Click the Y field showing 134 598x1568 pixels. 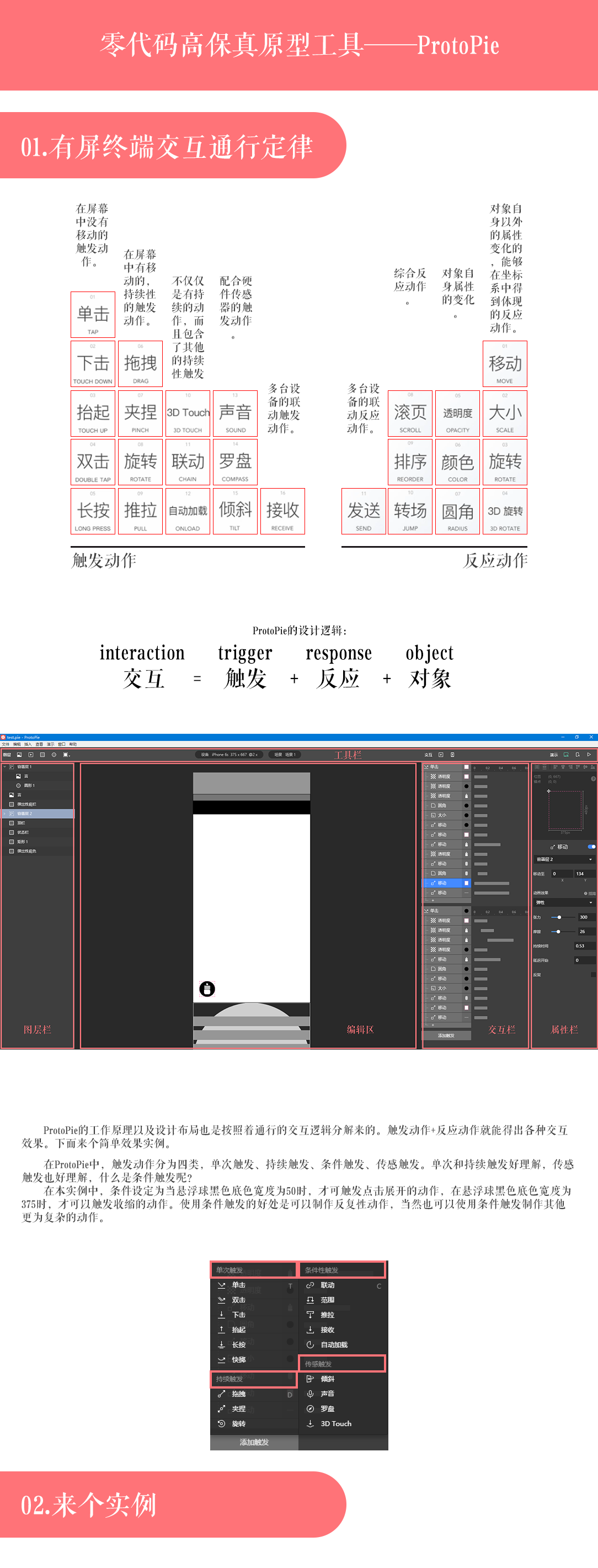pyautogui.click(x=585, y=873)
